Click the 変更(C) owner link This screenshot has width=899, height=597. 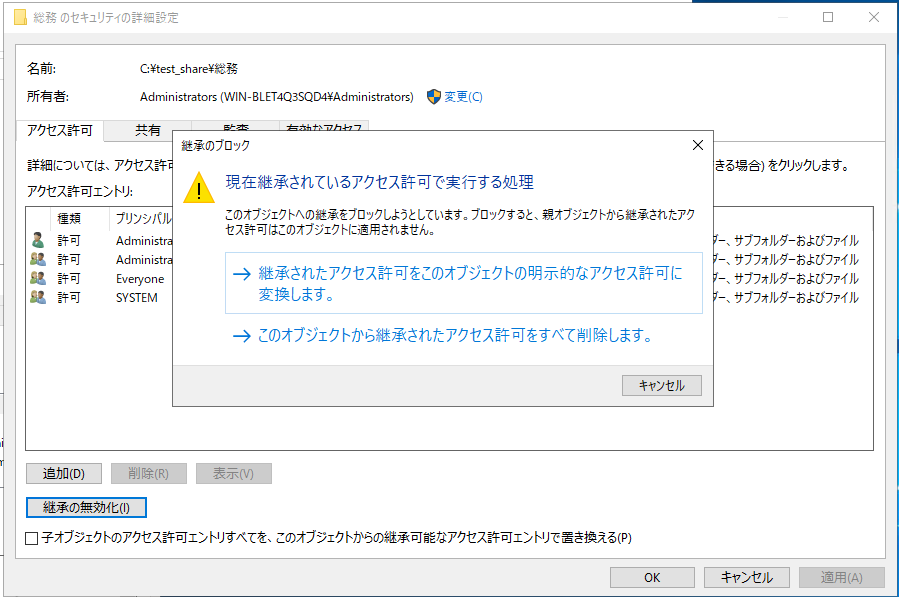[x=463, y=97]
